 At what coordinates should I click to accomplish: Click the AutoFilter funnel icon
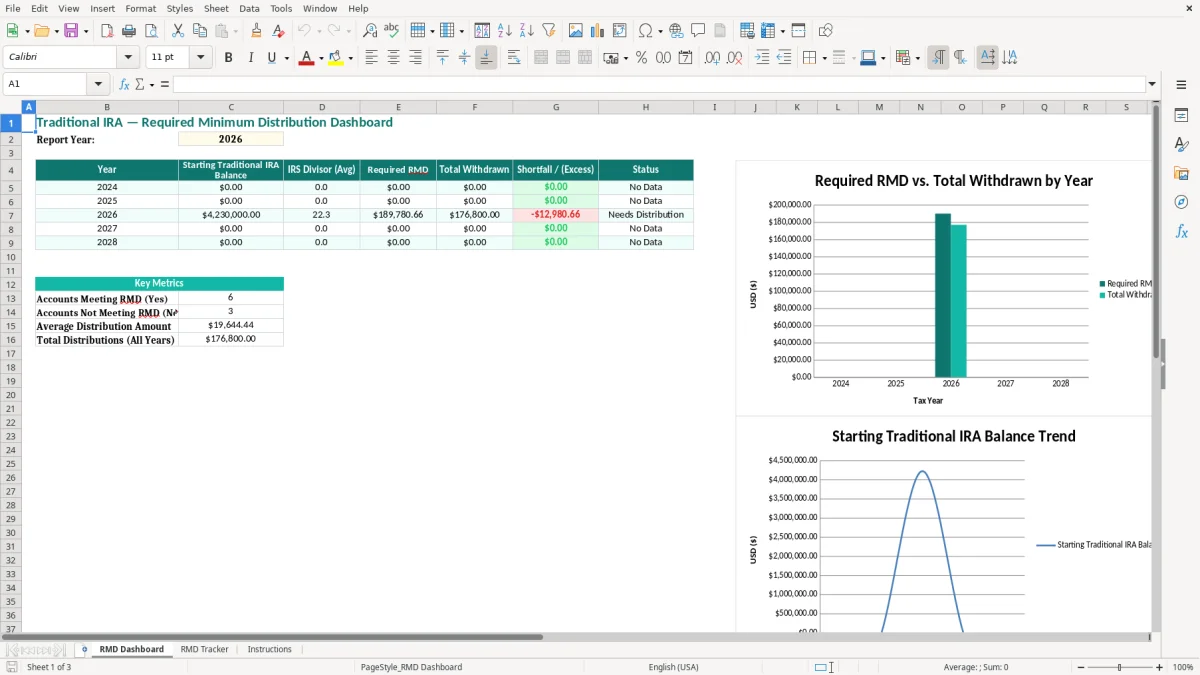point(548,31)
